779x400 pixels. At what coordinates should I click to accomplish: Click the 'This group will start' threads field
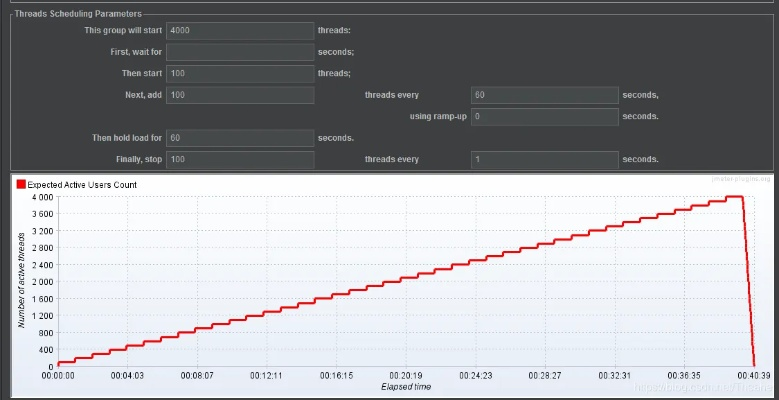pyautogui.click(x=240, y=31)
